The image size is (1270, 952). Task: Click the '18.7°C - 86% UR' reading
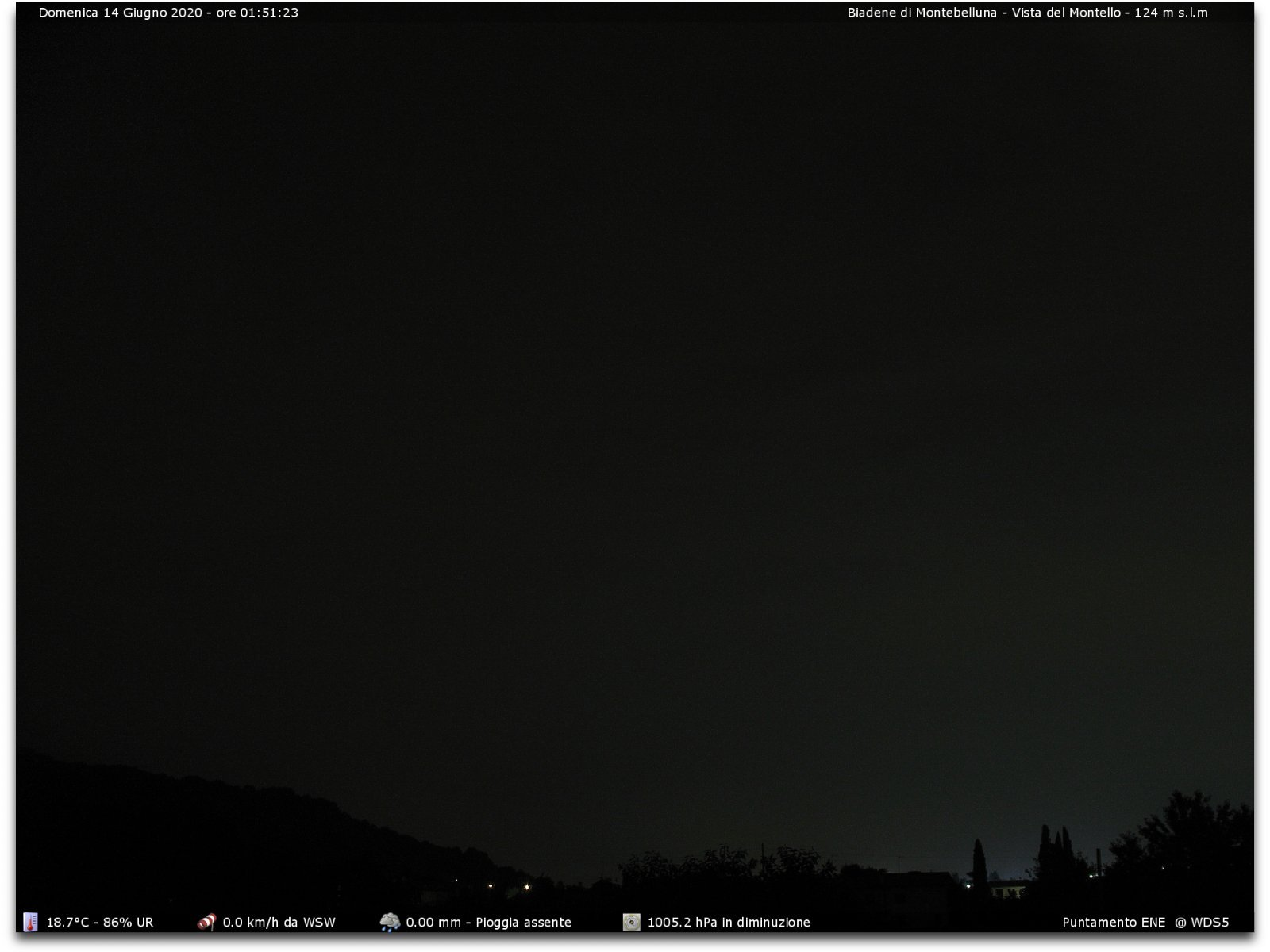click(x=100, y=923)
